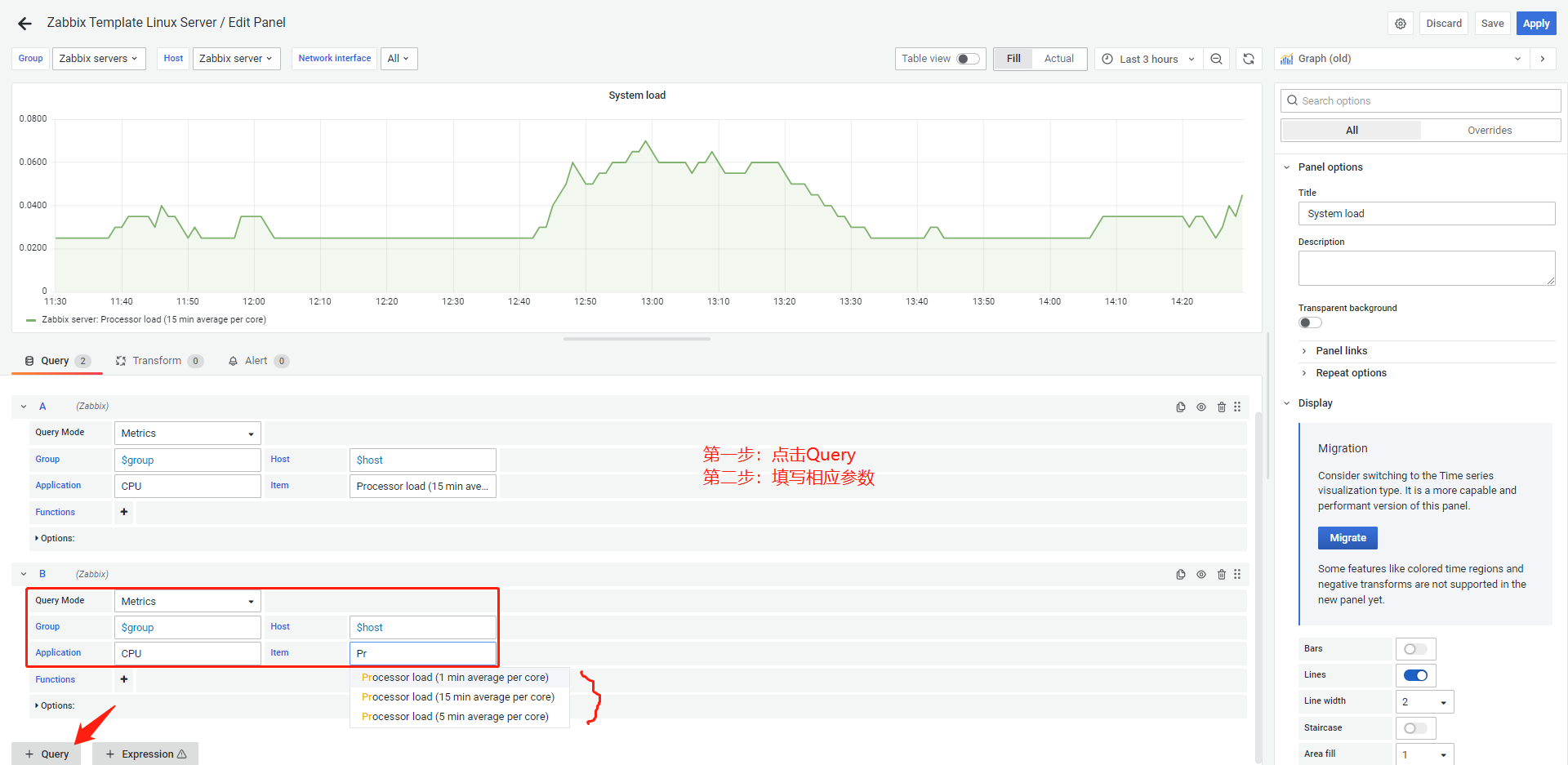1568x765 pixels.
Task: Add a function to query B
Action: 124,679
